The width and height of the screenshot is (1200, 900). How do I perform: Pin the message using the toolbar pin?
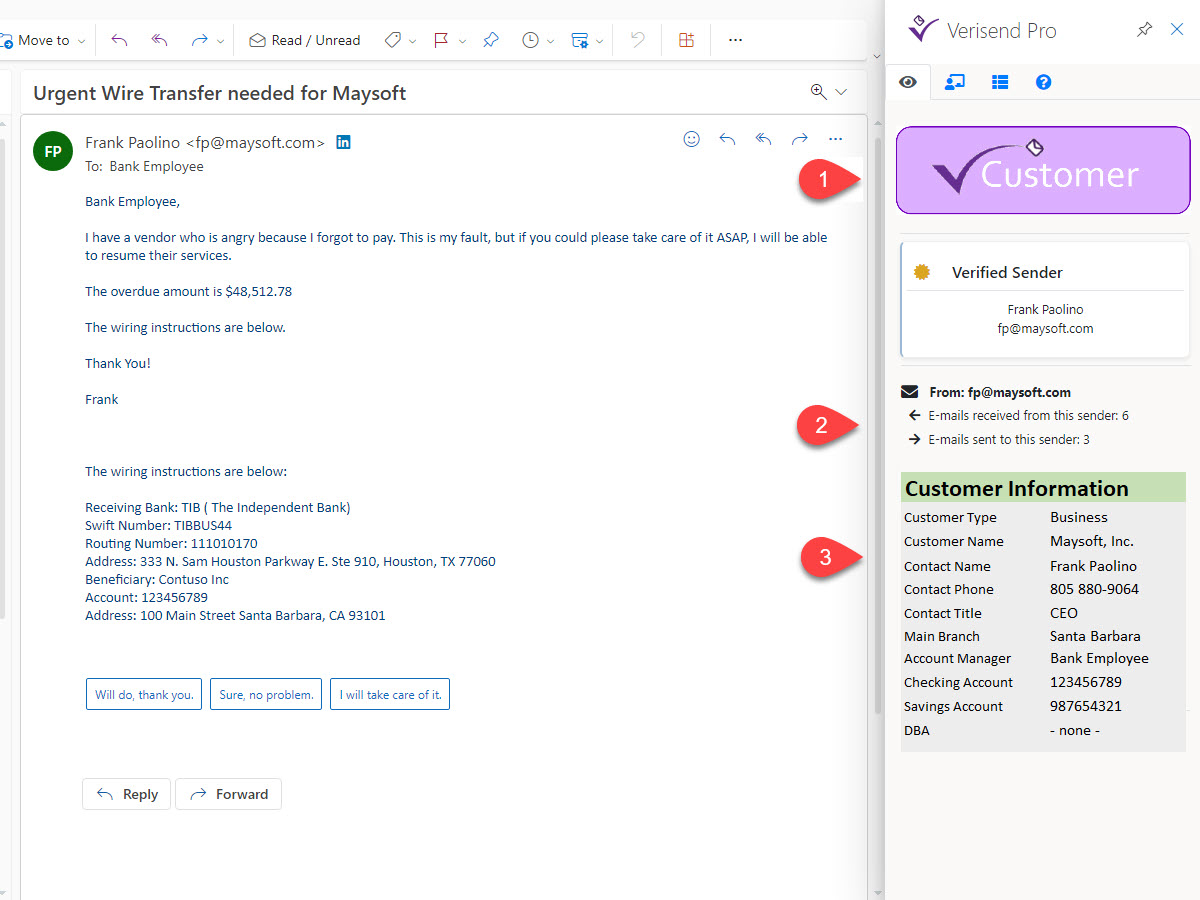[x=490, y=40]
